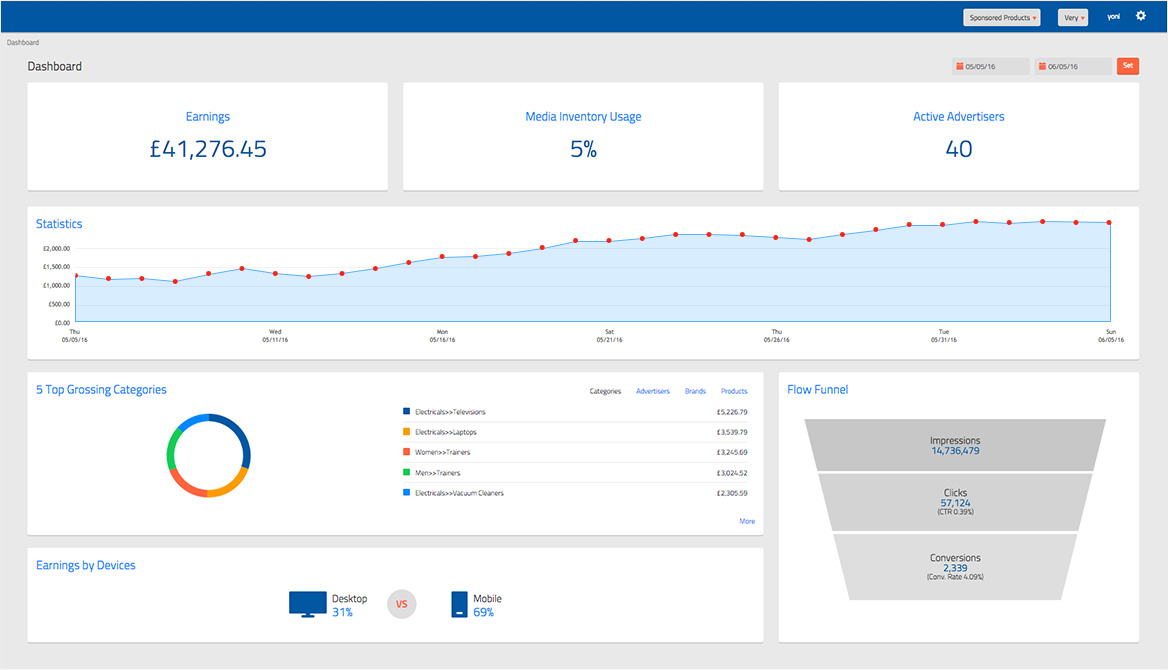Image resolution: width=1168 pixels, height=670 pixels.
Task: Select the Electricals>>Televisions category name
Action: [x=450, y=412]
